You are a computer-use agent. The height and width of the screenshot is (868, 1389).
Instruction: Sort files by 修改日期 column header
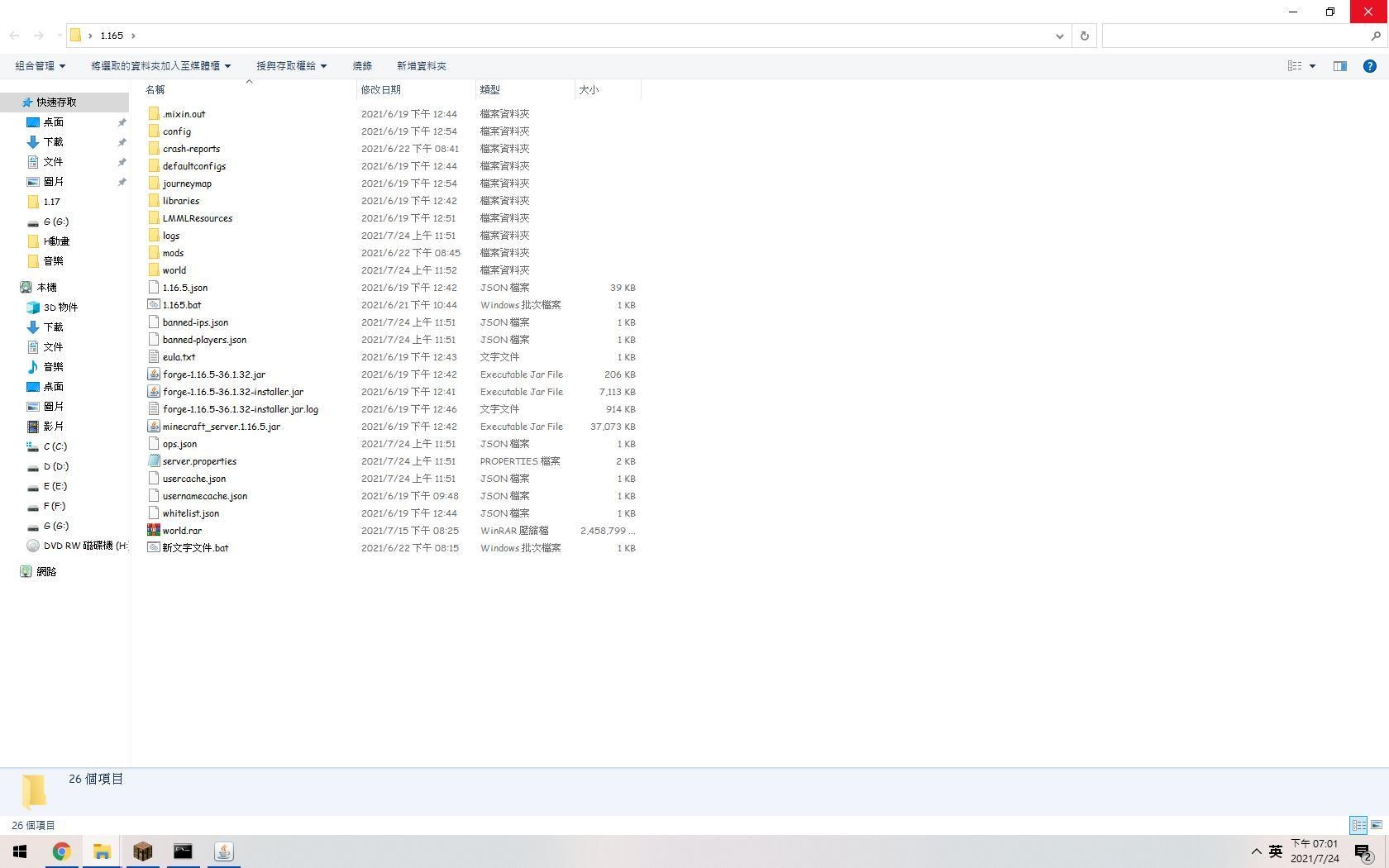[380, 89]
